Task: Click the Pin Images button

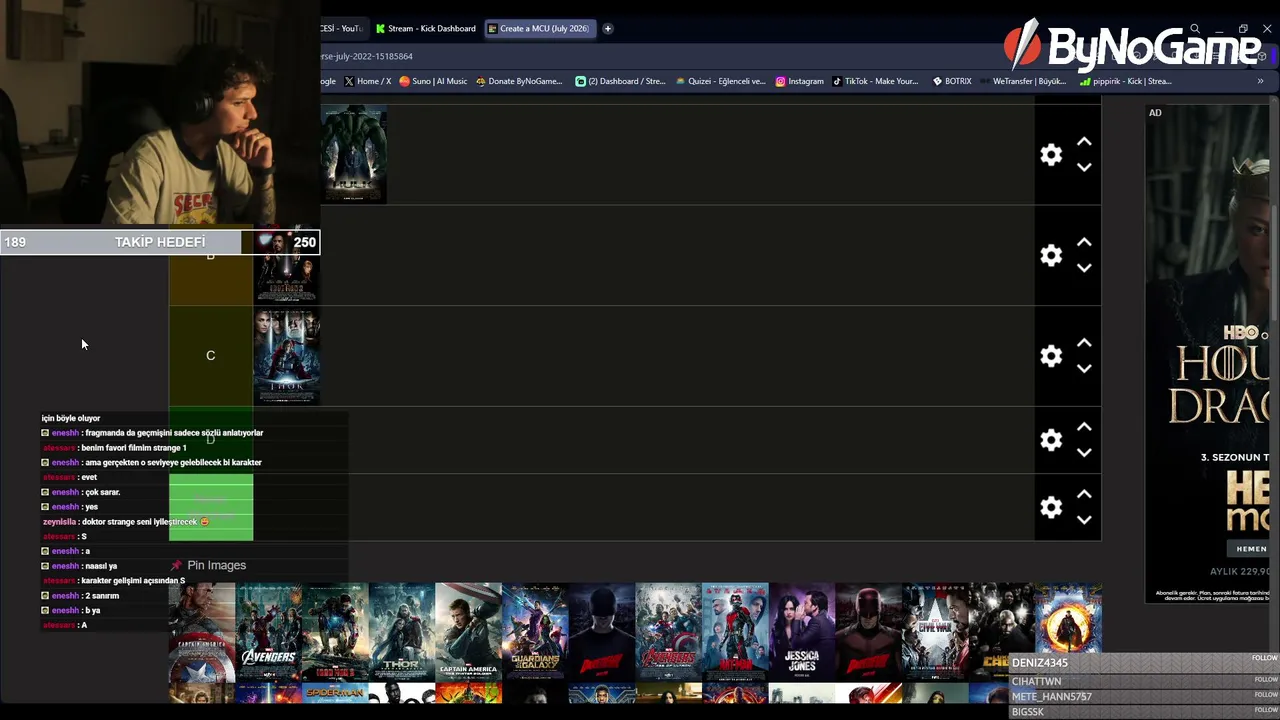Action: pyautogui.click(x=208, y=565)
